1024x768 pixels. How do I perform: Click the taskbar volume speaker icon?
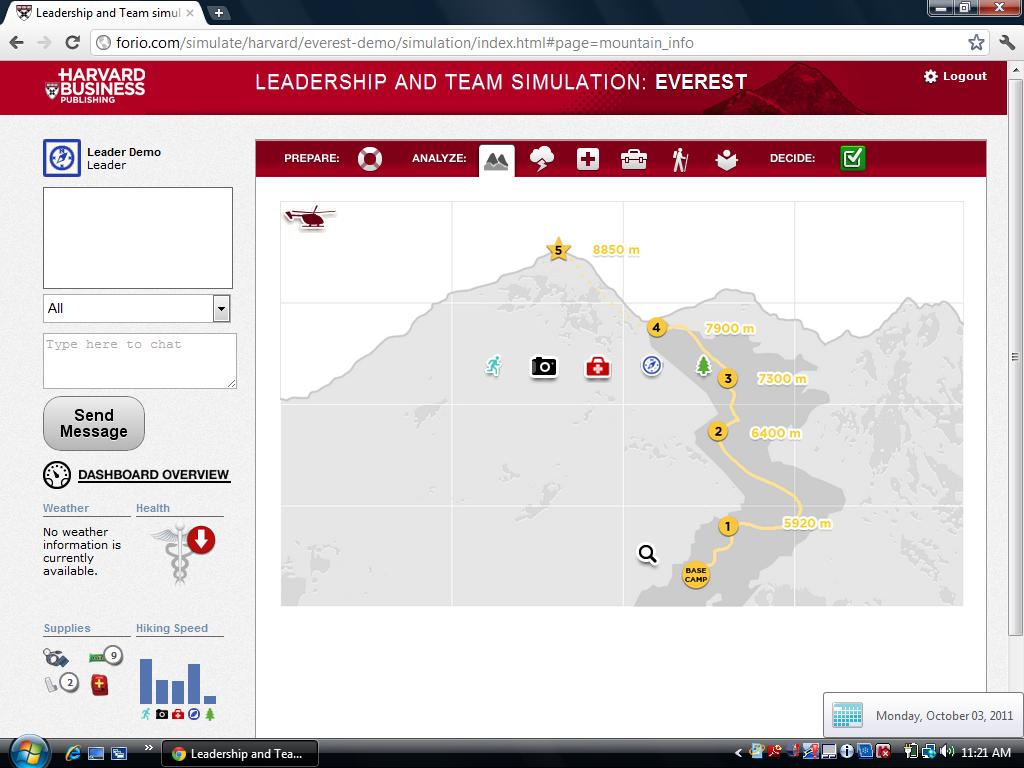tap(948, 752)
